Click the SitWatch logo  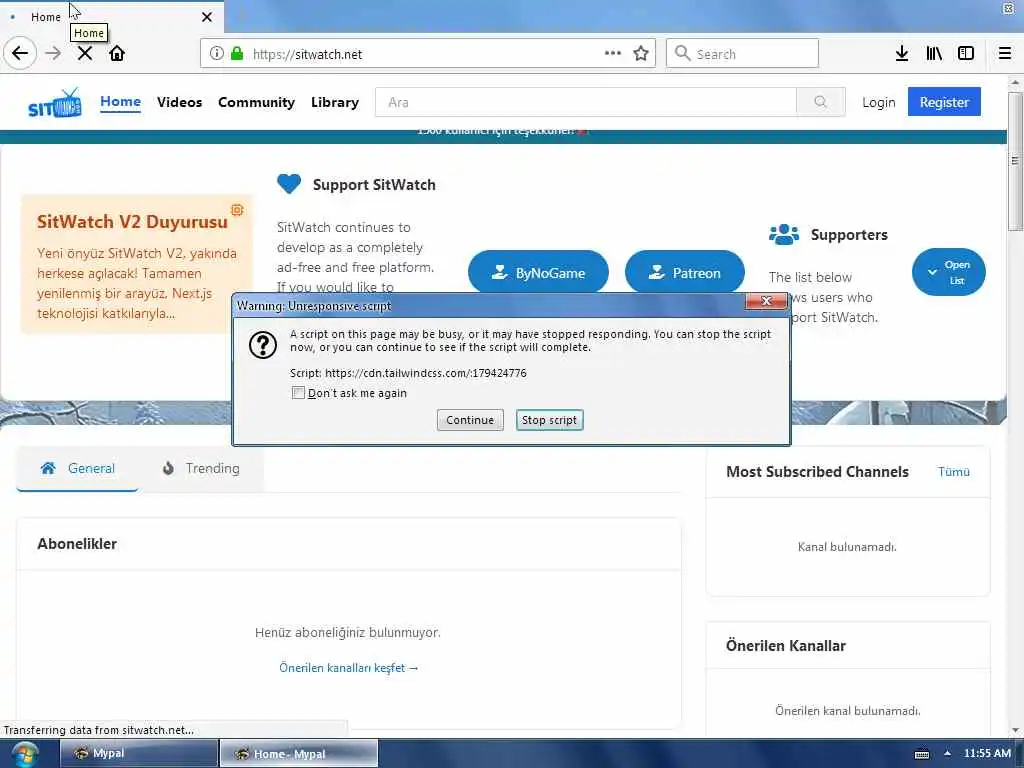(55, 103)
